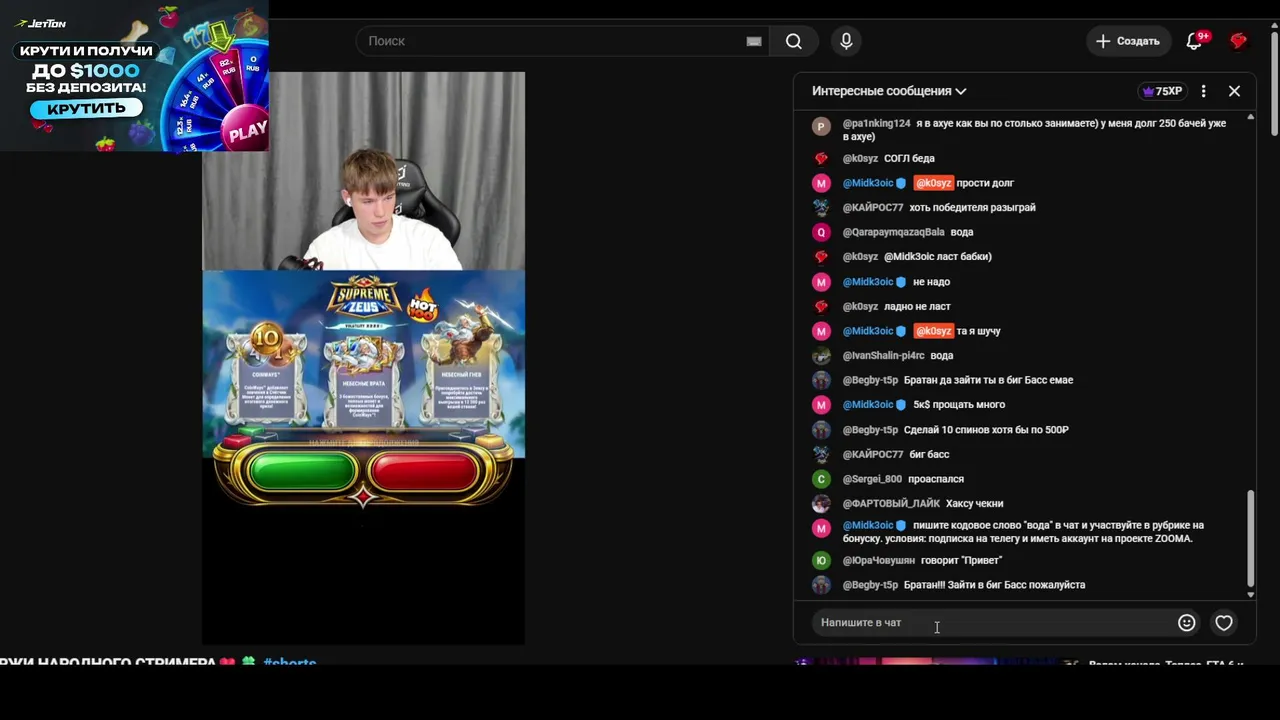Viewport: 1280px width, 720px height.
Task: Click the username @pa1nking124 in chat
Action: (877, 124)
